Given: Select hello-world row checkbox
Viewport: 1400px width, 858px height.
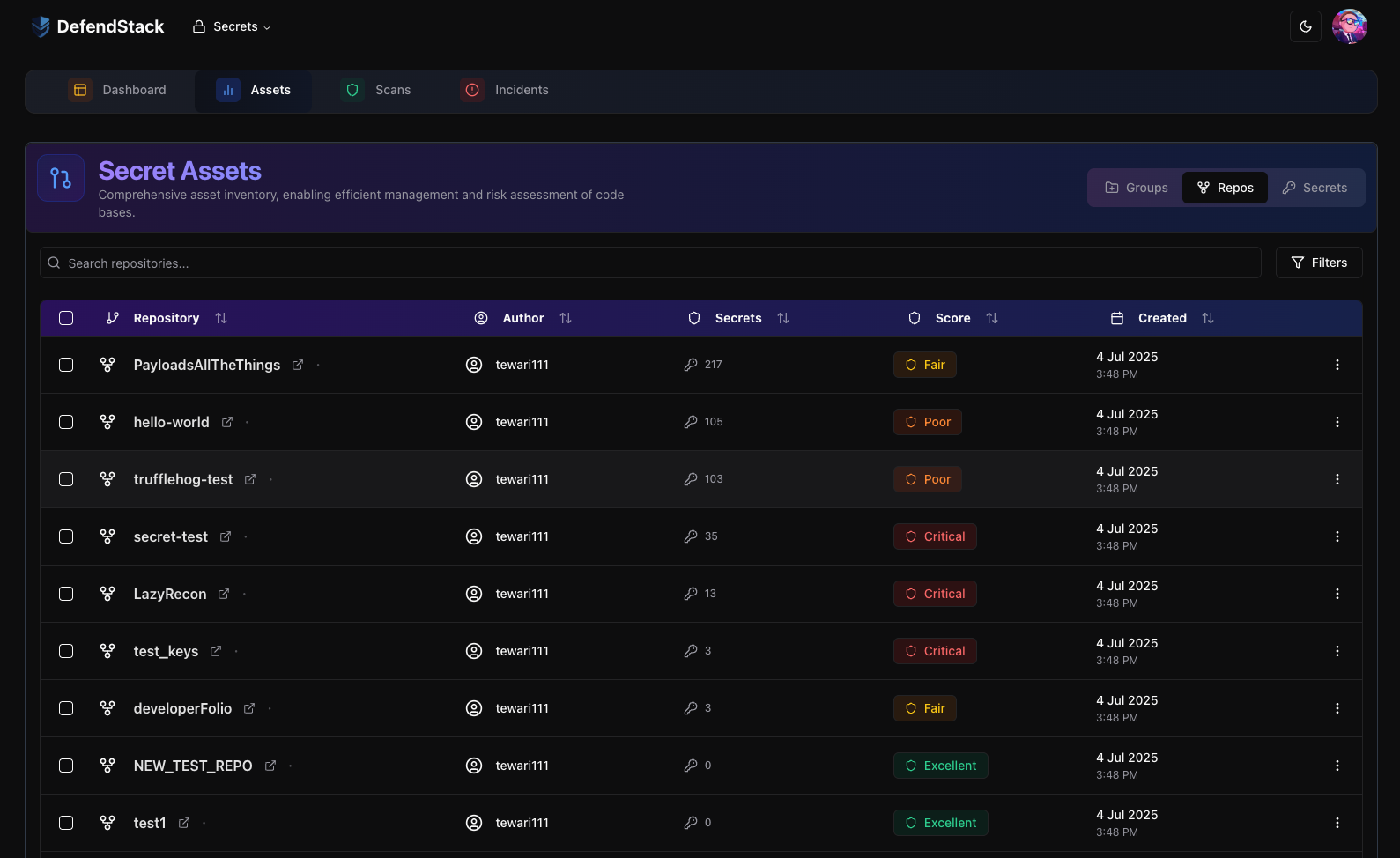Looking at the screenshot, I should [66, 422].
